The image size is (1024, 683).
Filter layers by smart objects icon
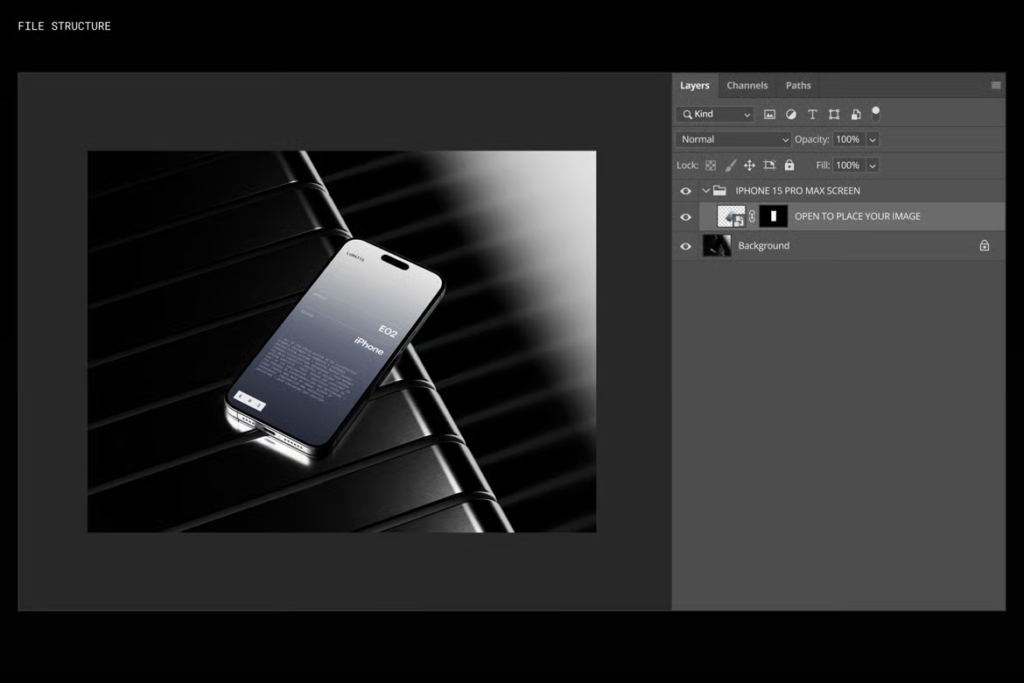855,114
